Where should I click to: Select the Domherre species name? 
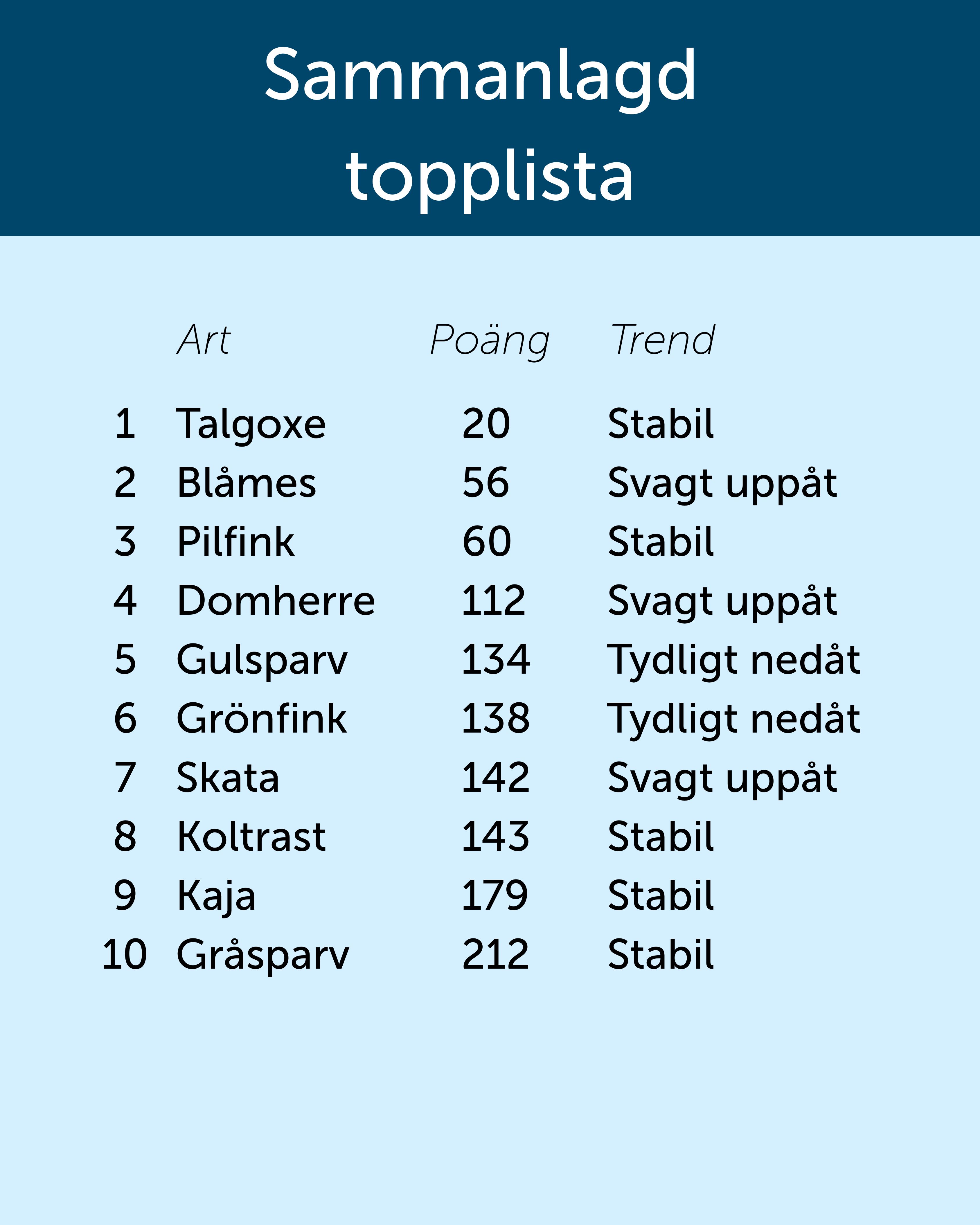click(276, 600)
